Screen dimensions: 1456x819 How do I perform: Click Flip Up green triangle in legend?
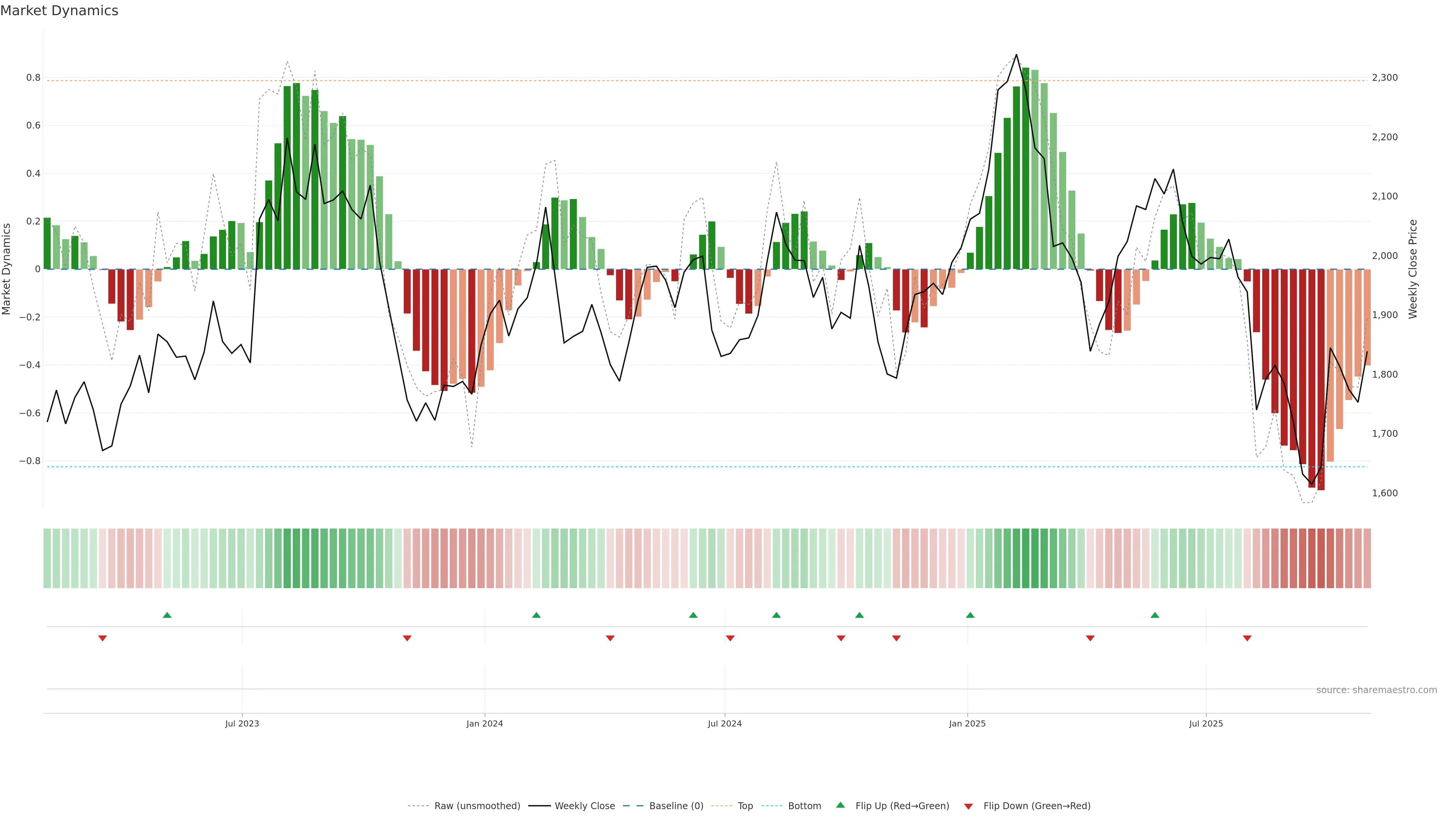841,805
